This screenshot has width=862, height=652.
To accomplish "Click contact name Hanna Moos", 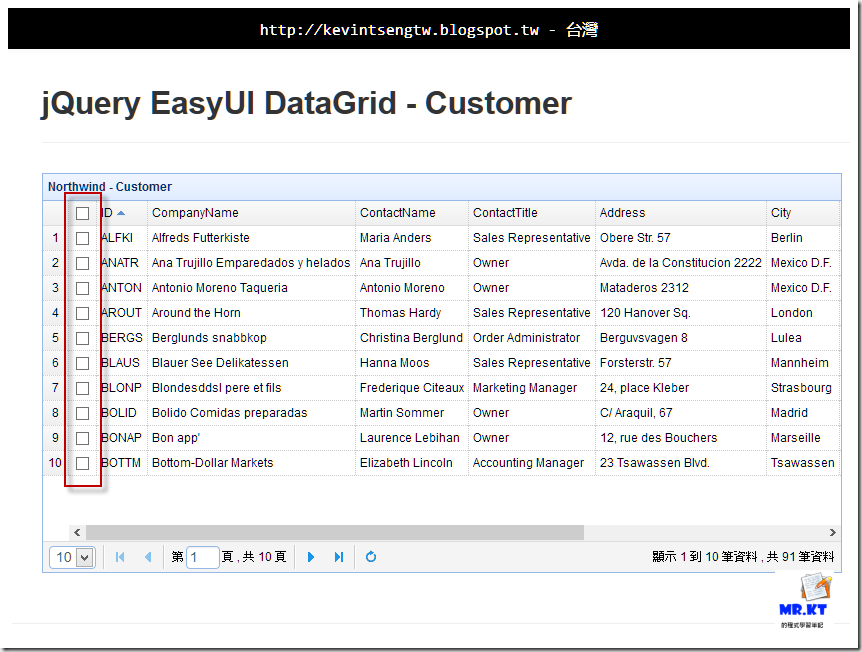I will click(394, 363).
